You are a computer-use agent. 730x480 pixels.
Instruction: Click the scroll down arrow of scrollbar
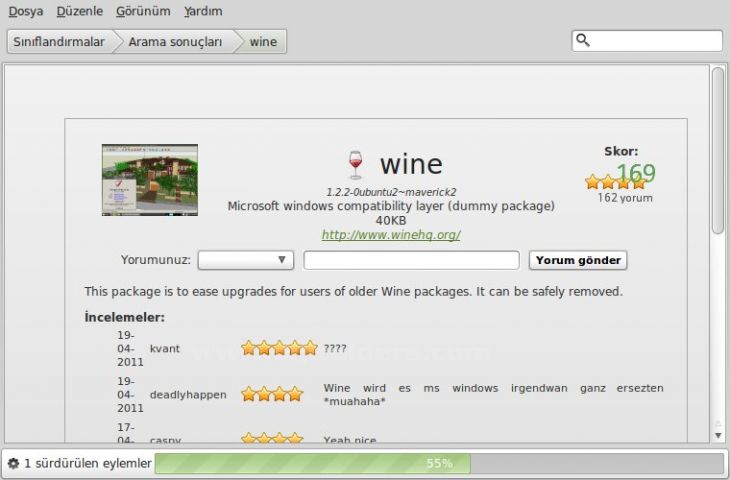coord(718,435)
